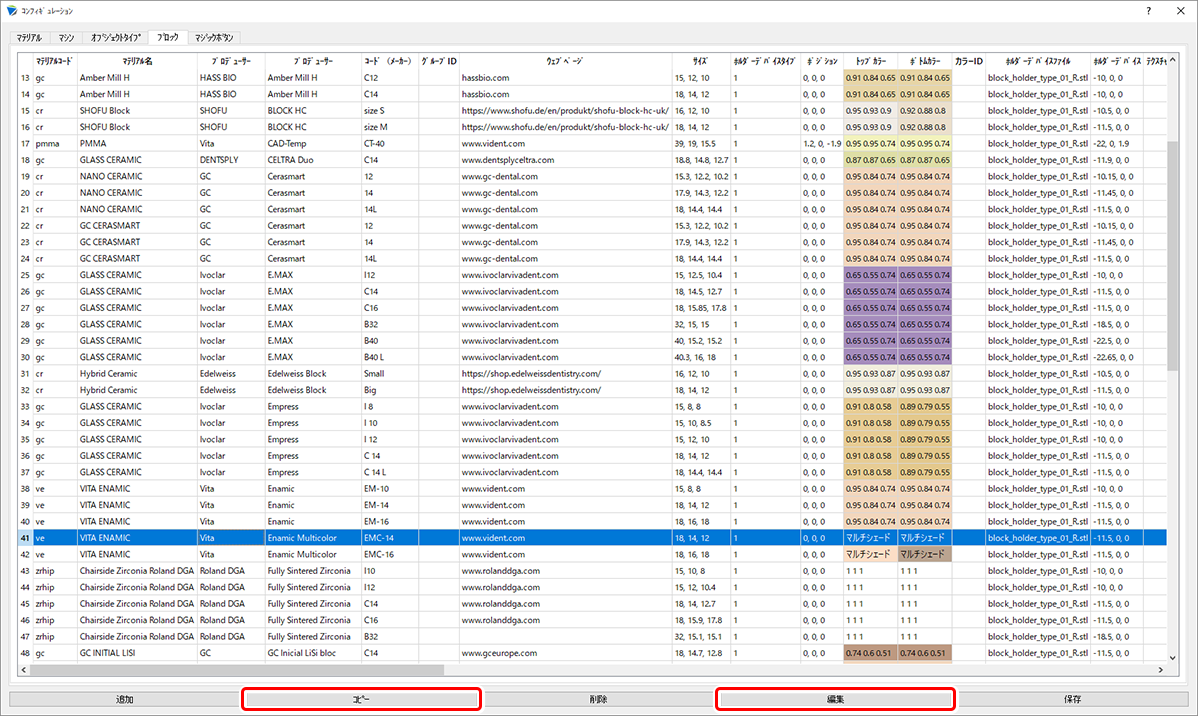Select 'GC Inicial LiSi bloc' cell
Viewport: 1198px width, 716px height.
tap(312, 653)
